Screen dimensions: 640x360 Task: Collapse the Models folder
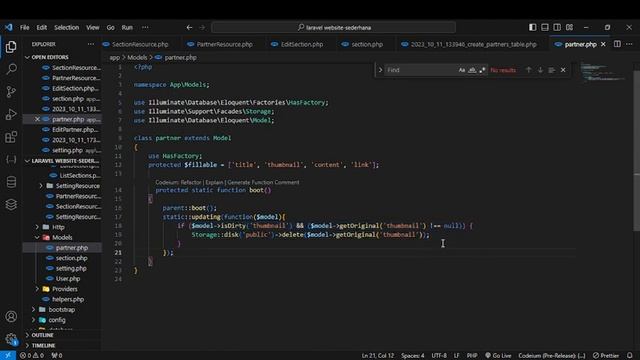coord(37,237)
